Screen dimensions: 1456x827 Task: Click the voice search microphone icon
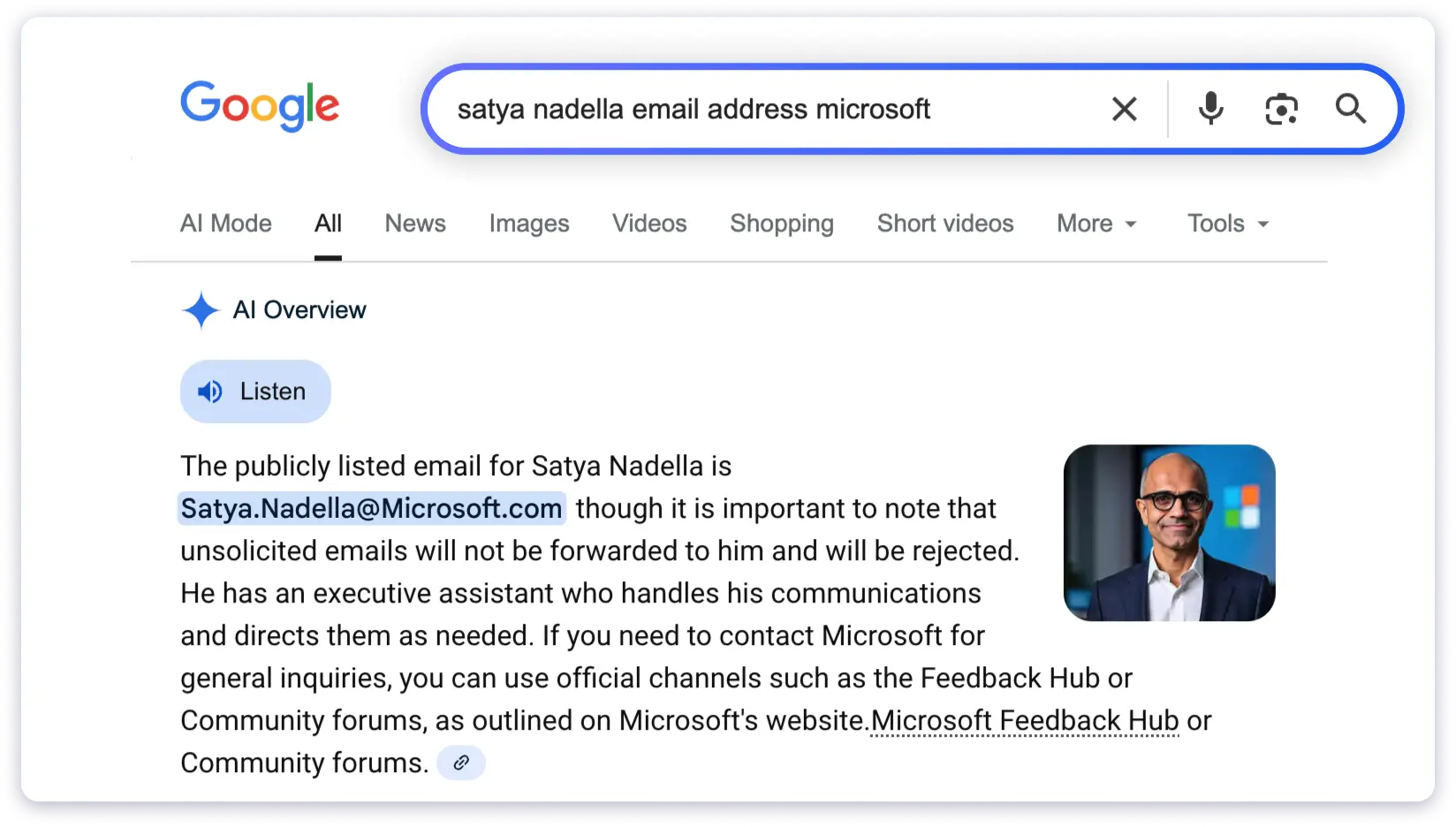(x=1210, y=109)
